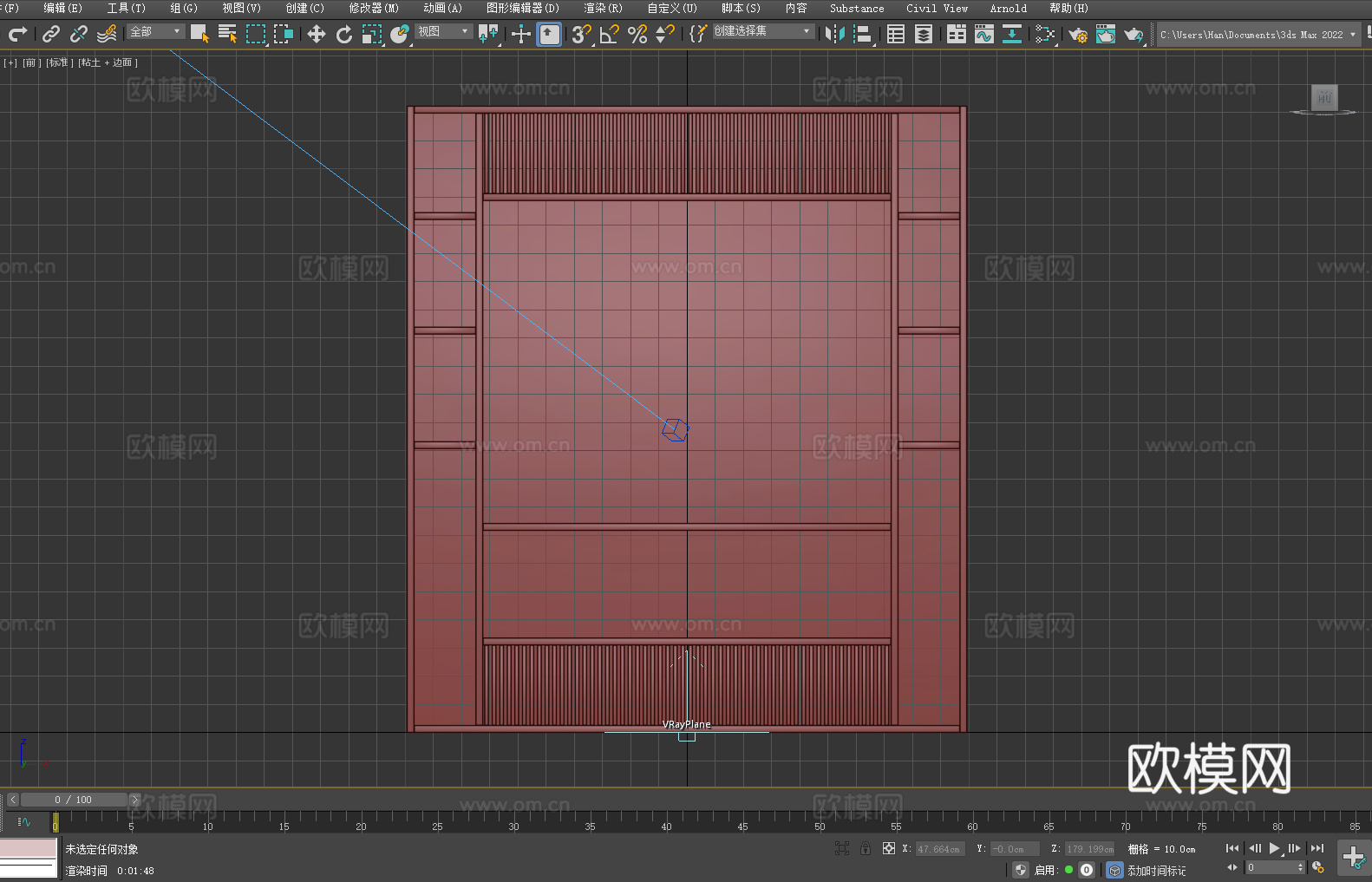Click viewport [+] general menu label
1372x882 pixels.
click(10, 62)
